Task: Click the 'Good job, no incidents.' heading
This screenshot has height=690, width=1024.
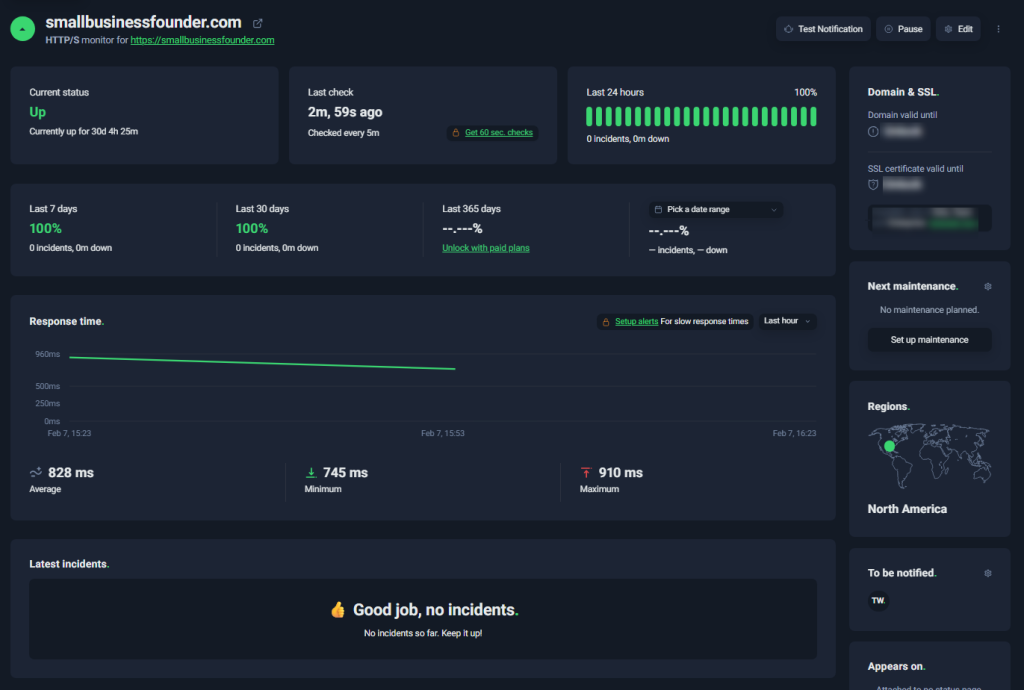Action: click(436, 610)
